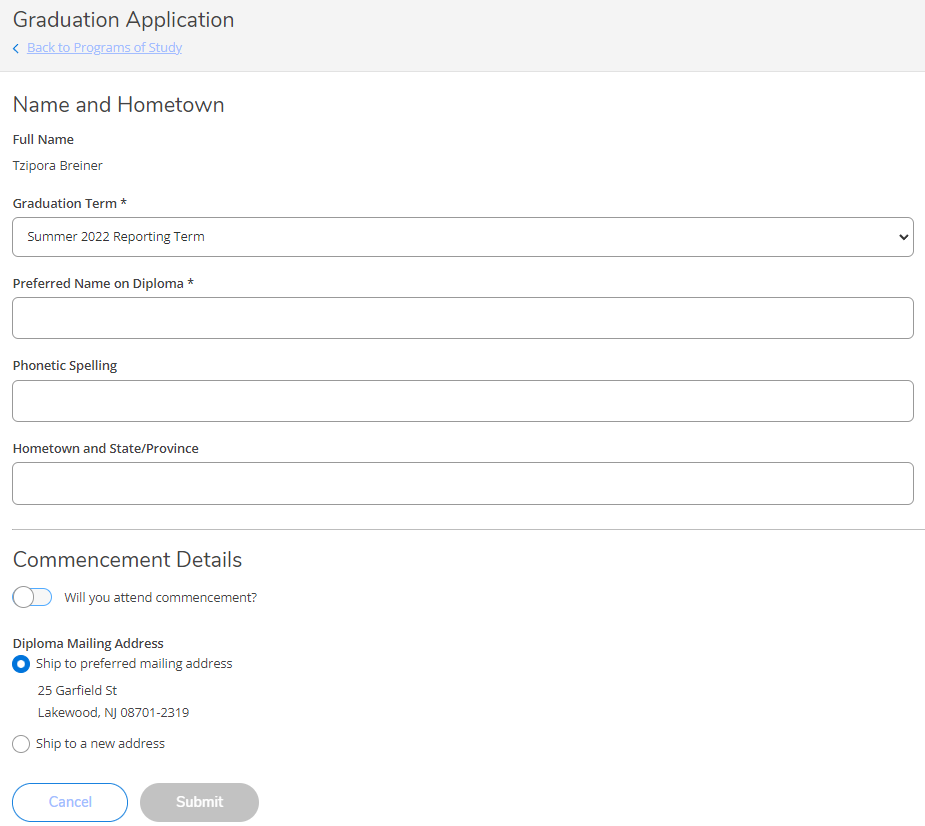Screen dimensions: 925x826
Task: Click the Preferred Name on Diploma label
Action: click(102, 283)
